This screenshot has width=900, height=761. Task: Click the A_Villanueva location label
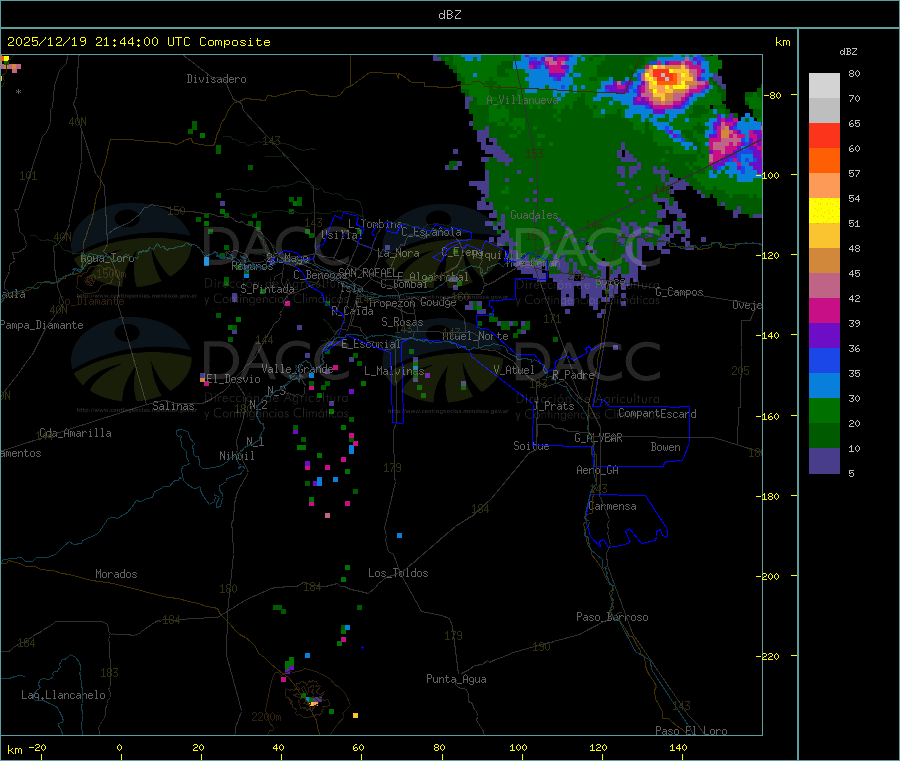click(522, 100)
